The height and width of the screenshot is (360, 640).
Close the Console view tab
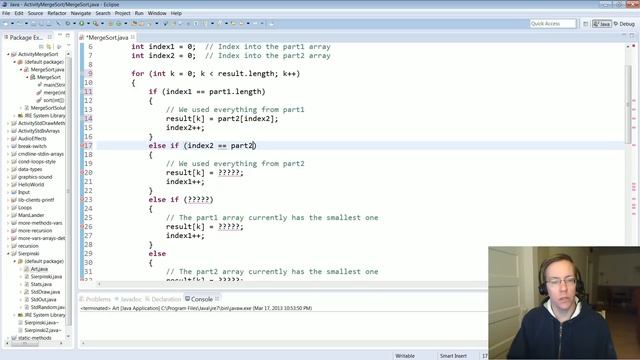(217, 299)
